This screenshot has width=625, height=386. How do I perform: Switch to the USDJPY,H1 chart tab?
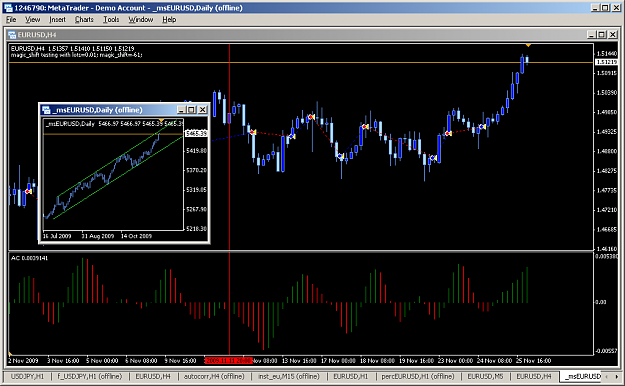[x=27, y=376]
